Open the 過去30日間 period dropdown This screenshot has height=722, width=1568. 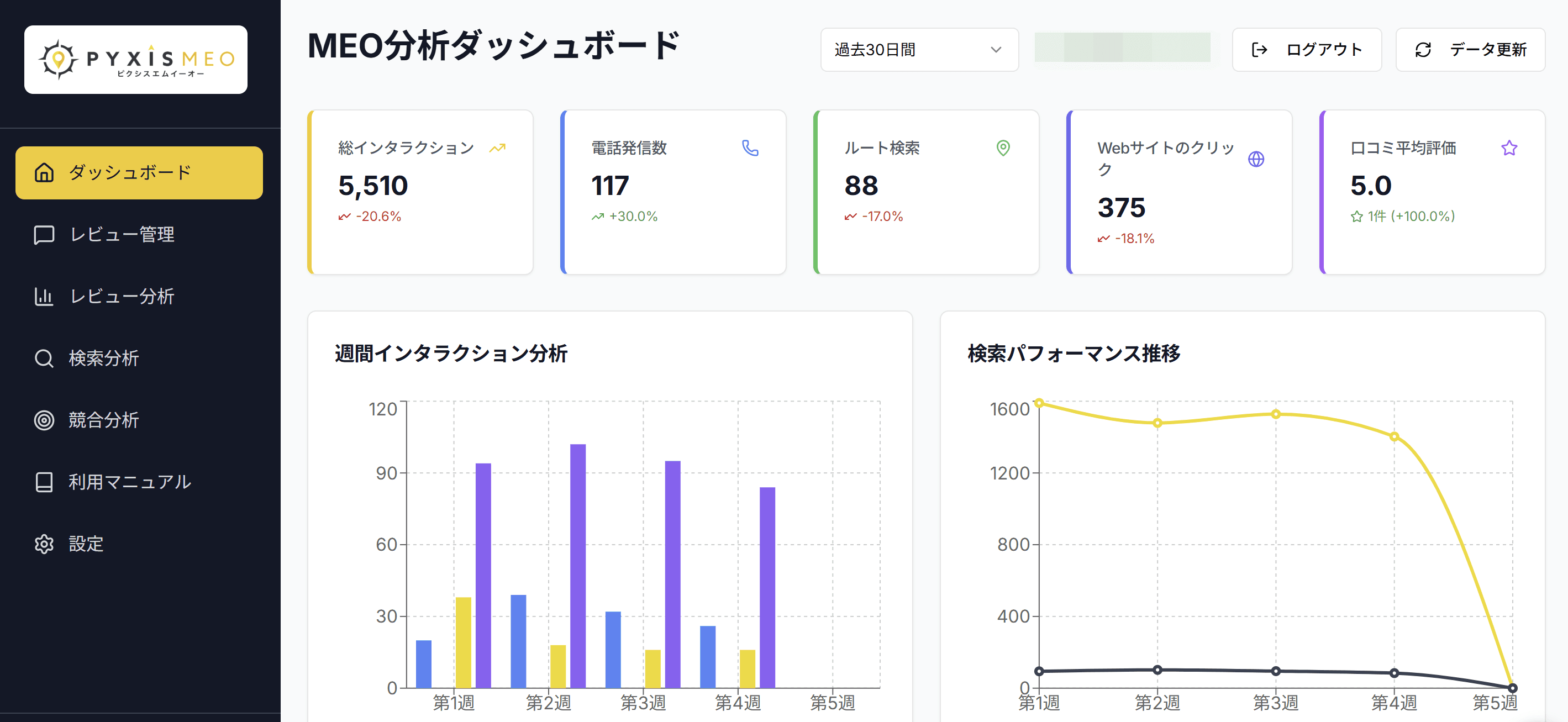(x=918, y=50)
